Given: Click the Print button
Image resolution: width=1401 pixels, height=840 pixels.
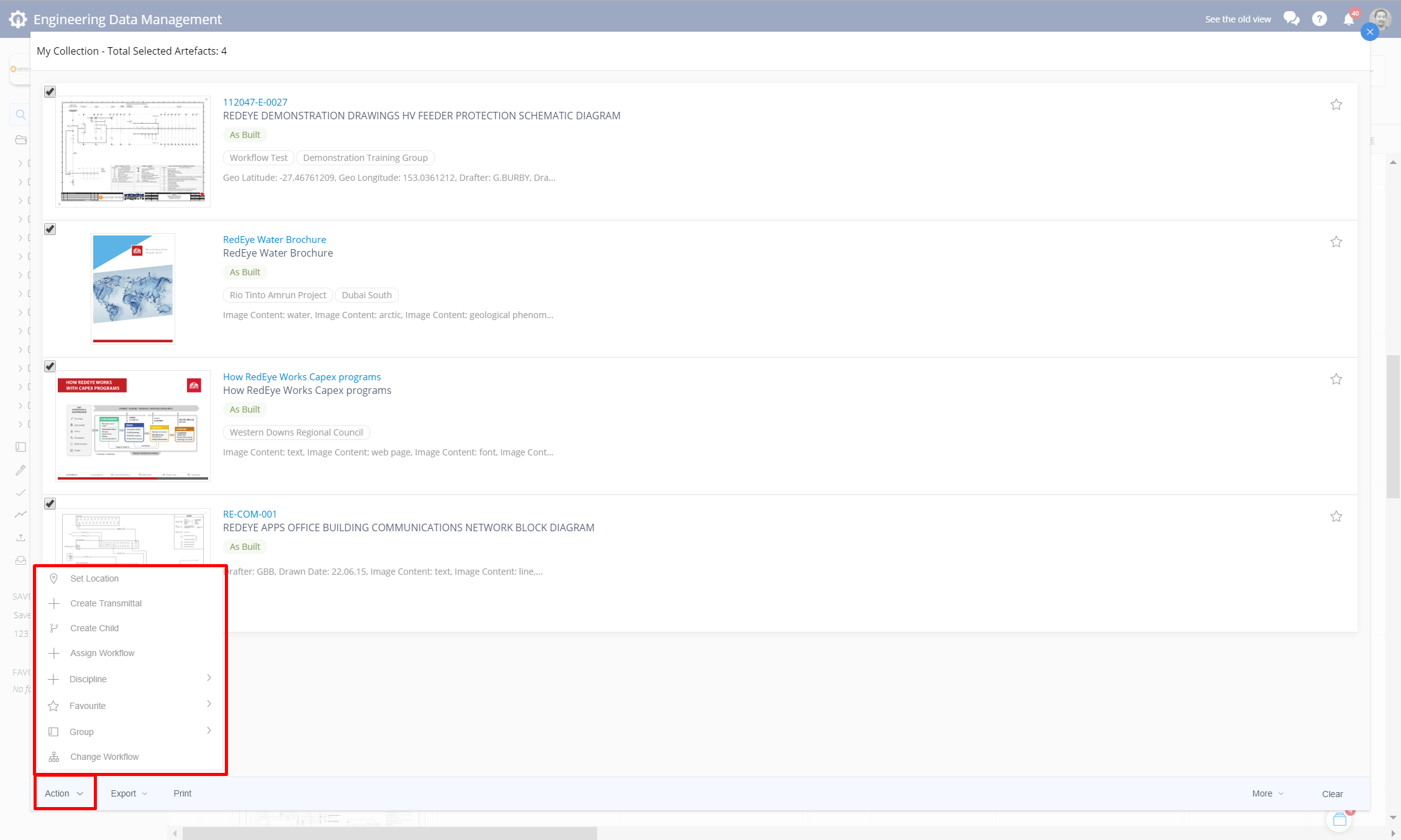Looking at the screenshot, I should coord(183,793).
